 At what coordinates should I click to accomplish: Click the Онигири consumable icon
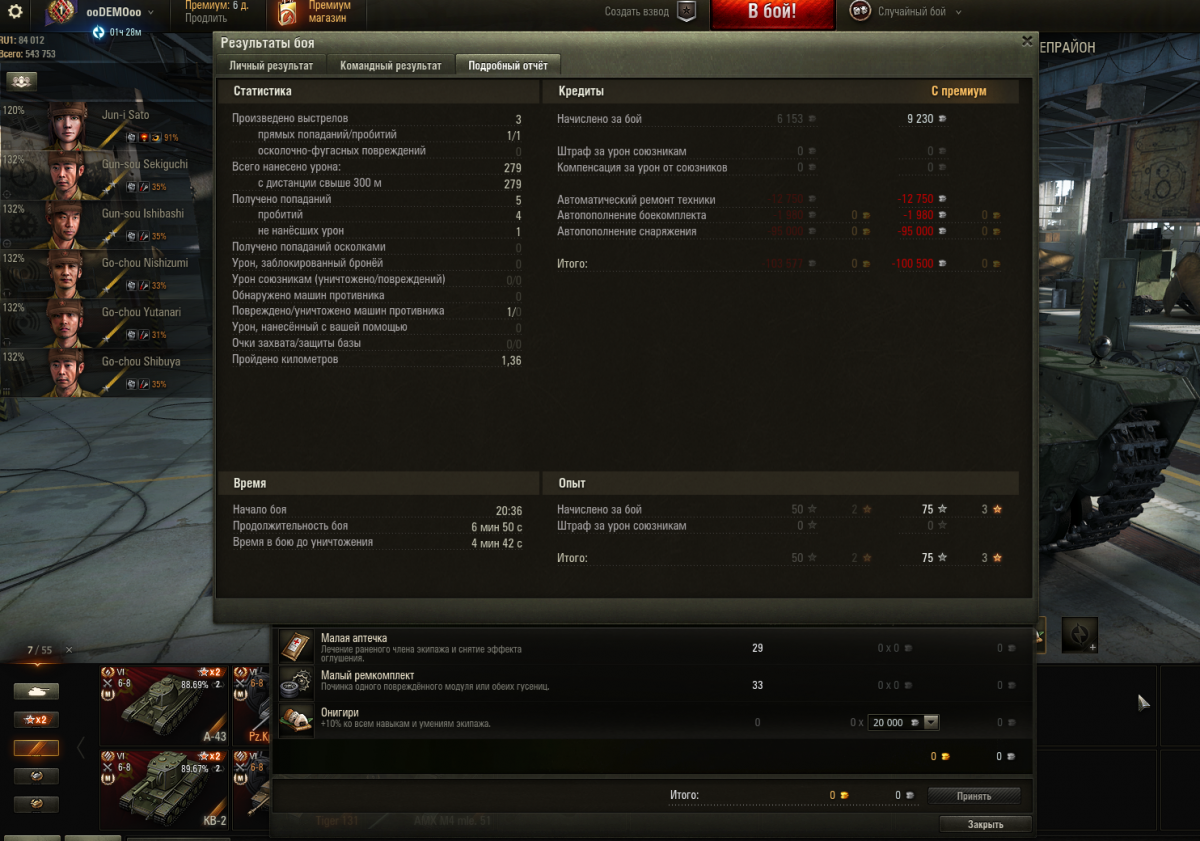297,721
